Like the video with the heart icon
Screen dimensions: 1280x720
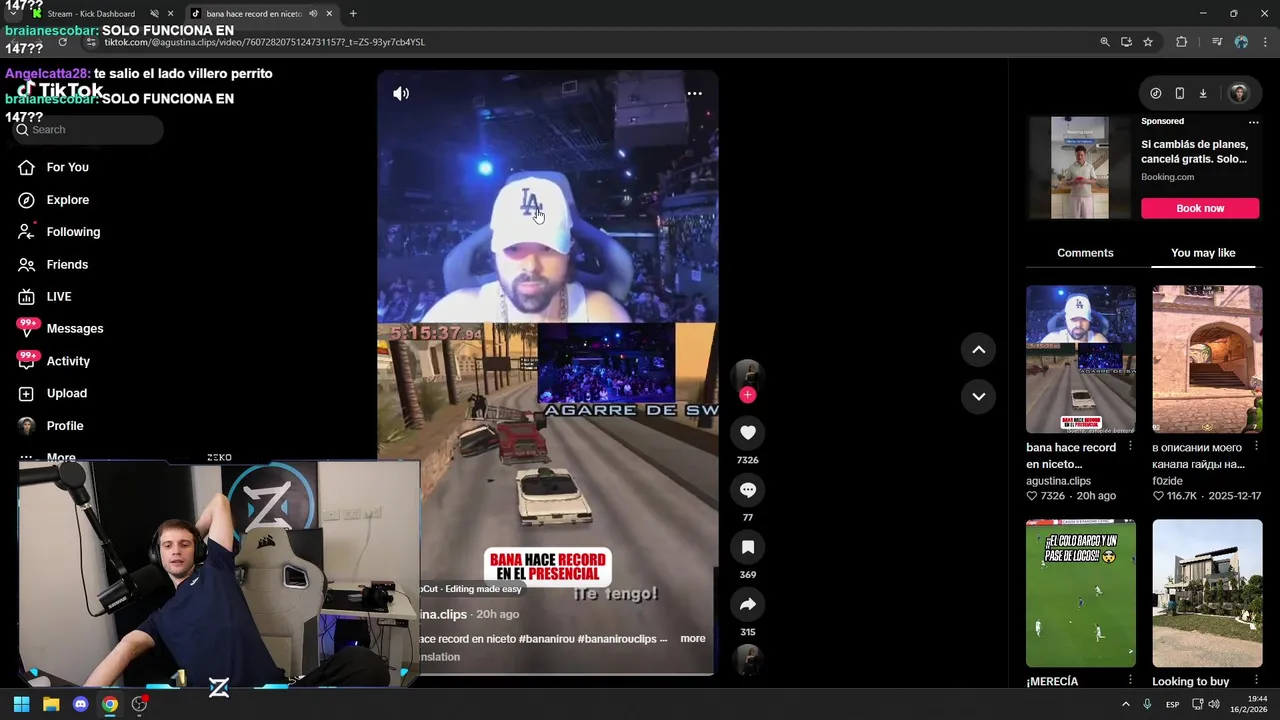(747, 432)
